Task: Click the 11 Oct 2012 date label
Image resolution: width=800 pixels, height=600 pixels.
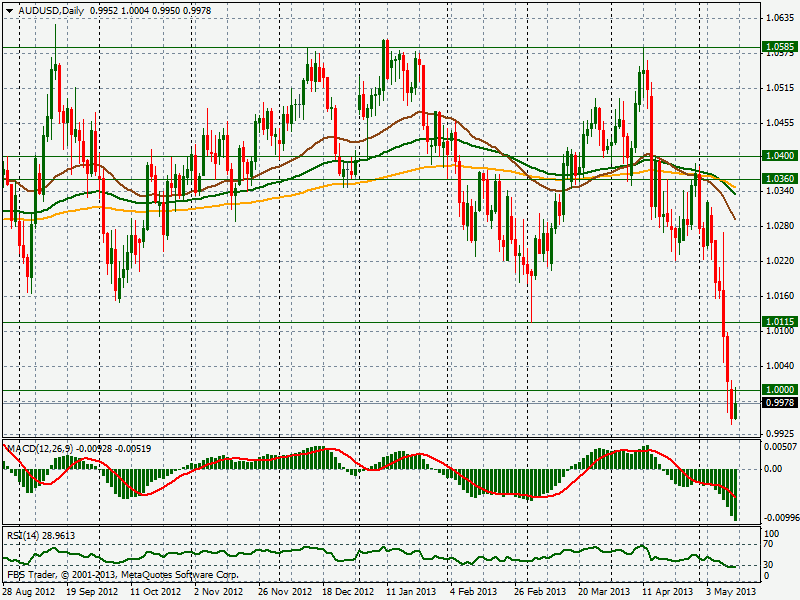Action: click(156, 591)
